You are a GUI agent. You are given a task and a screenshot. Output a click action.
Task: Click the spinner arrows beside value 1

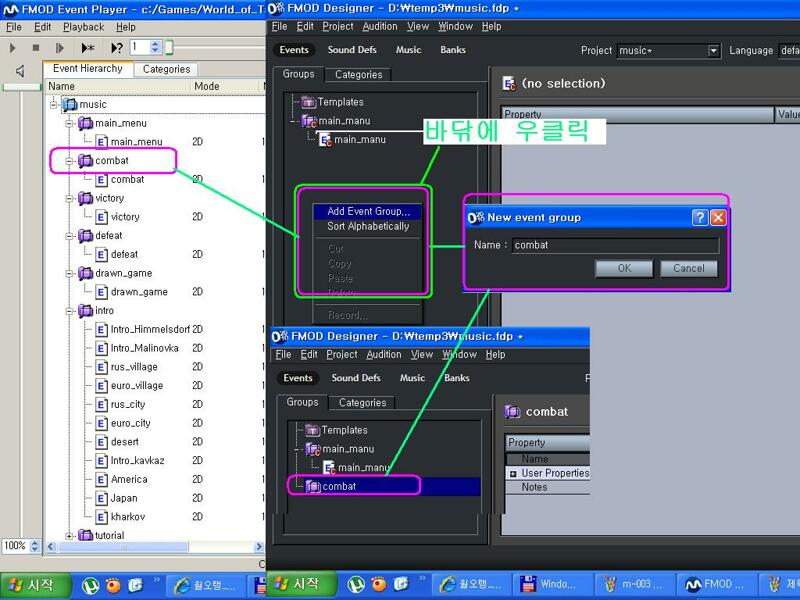(x=156, y=47)
